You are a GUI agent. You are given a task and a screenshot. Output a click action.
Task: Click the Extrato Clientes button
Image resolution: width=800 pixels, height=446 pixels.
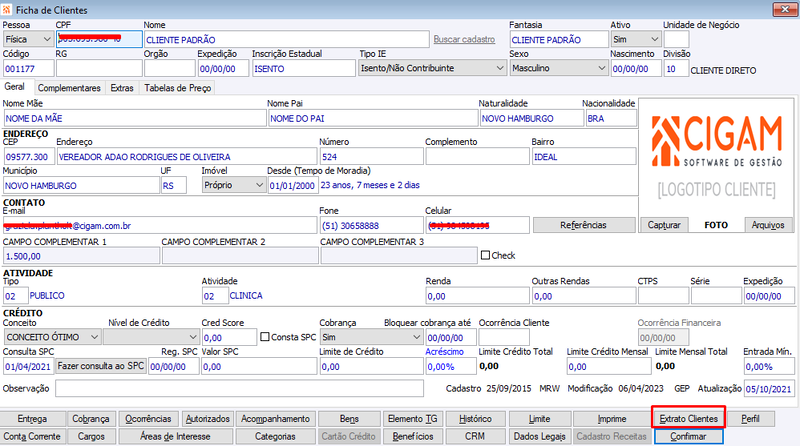688,418
